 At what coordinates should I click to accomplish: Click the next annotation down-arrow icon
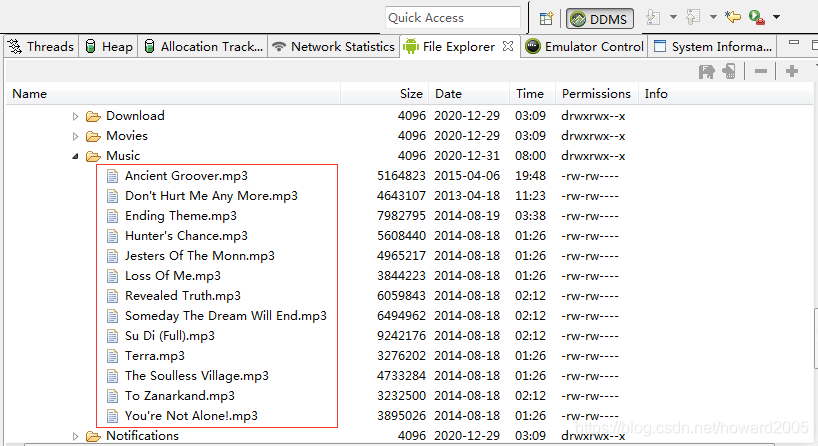click(x=653, y=17)
